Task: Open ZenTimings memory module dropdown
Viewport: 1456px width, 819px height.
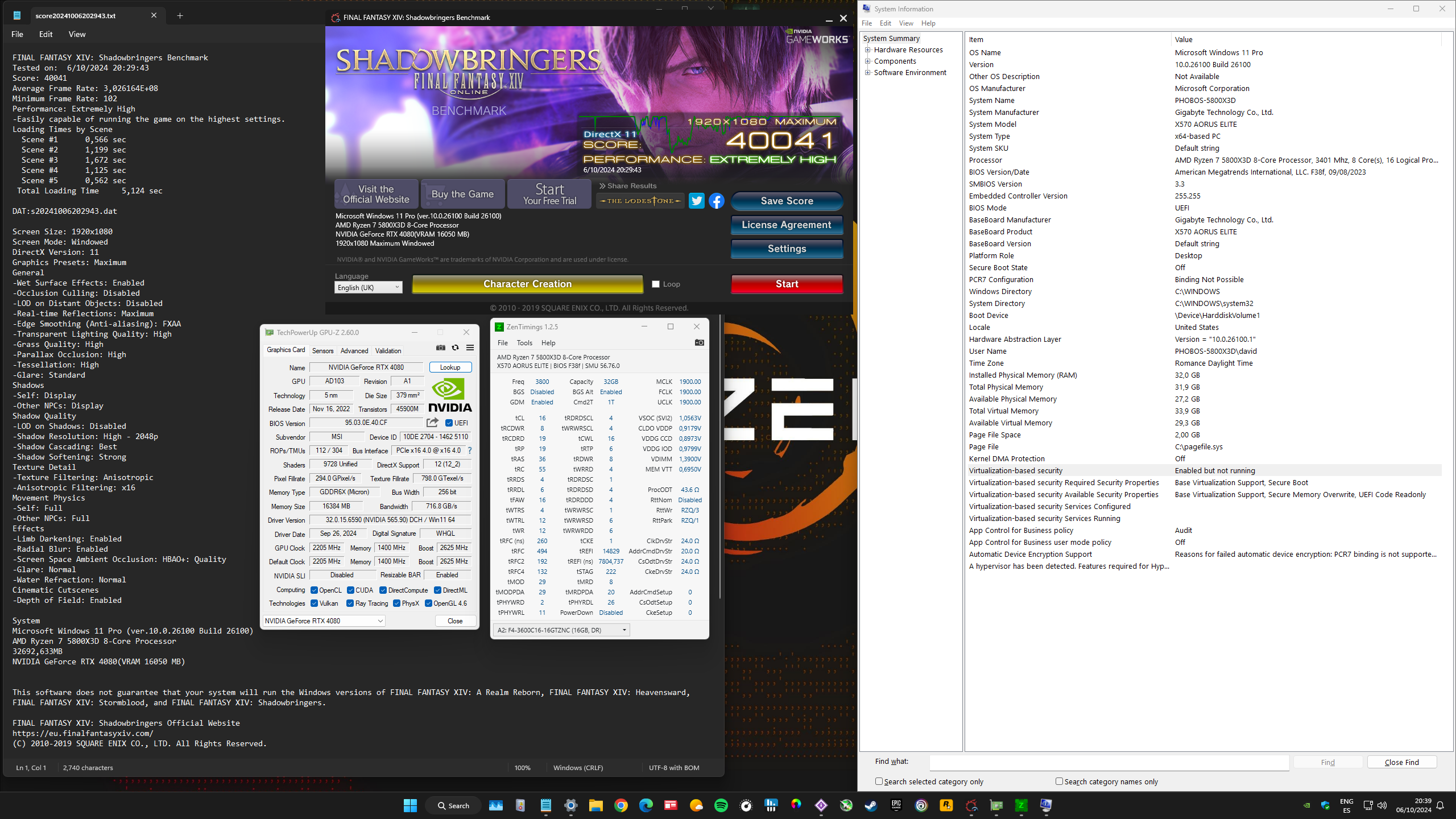Action: point(561,630)
